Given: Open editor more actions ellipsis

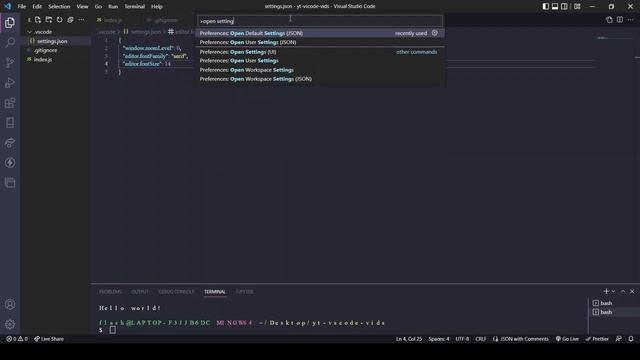Looking at the screenshot, I should click(x=631, y=20).
